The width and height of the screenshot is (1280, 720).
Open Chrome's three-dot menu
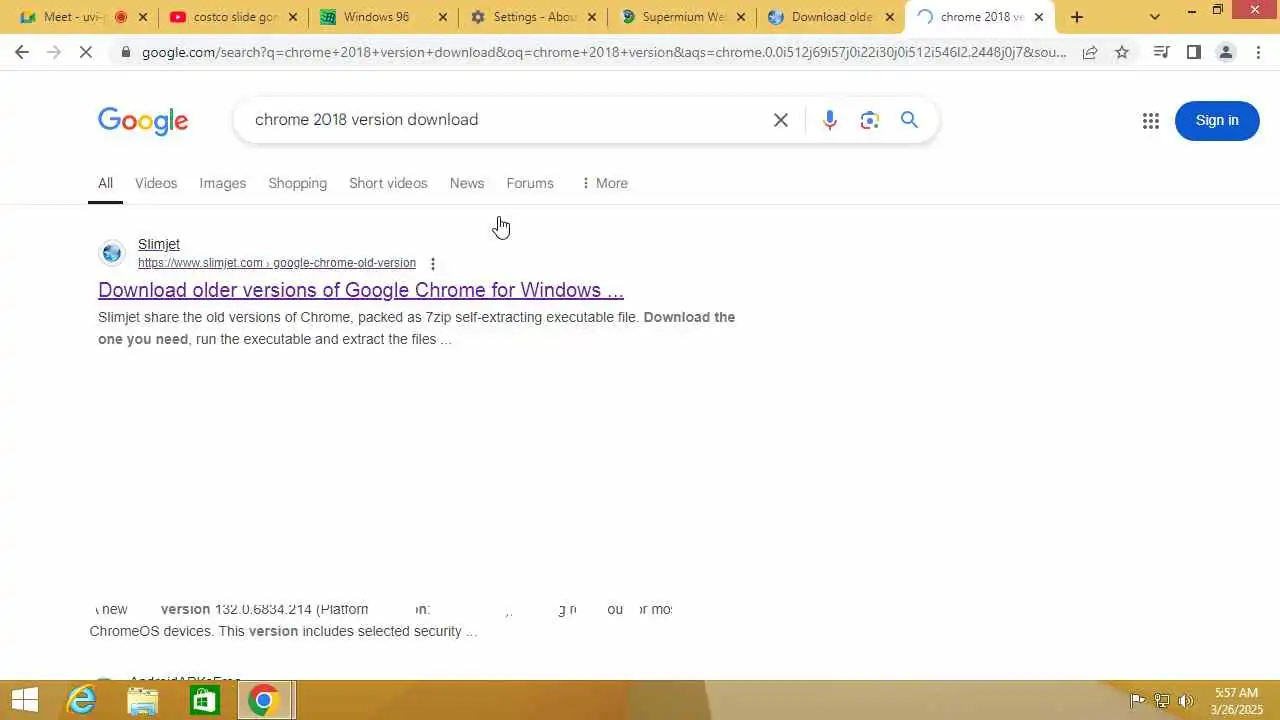pos(1259,52)
